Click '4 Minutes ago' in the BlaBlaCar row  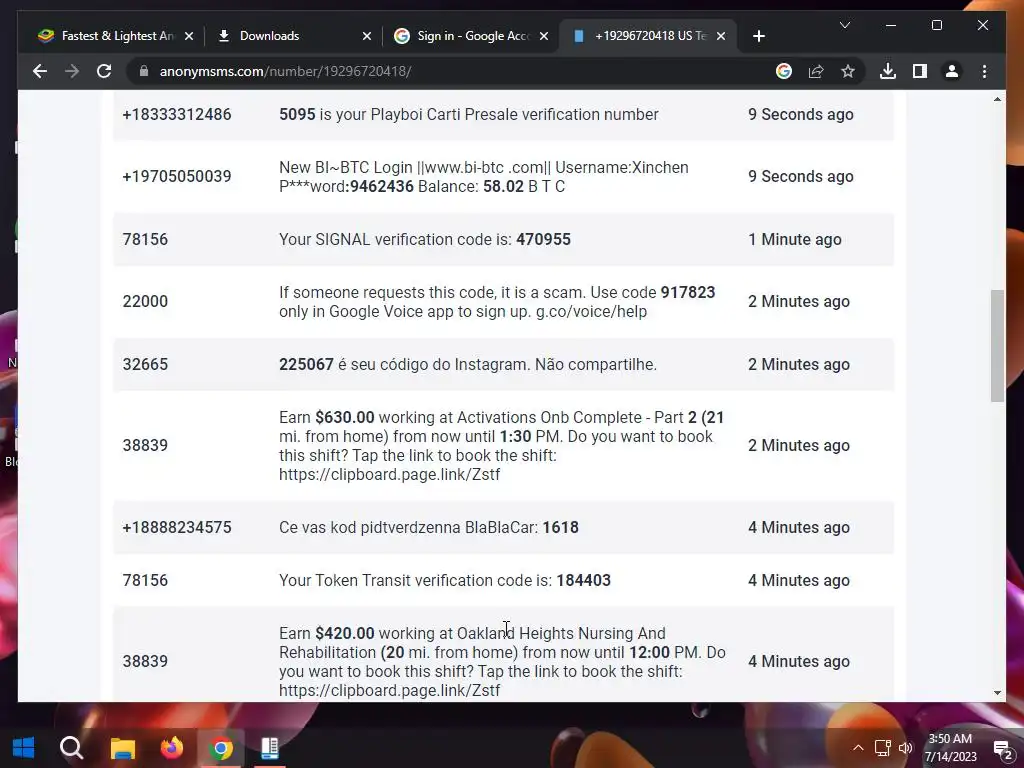(799, 528)
